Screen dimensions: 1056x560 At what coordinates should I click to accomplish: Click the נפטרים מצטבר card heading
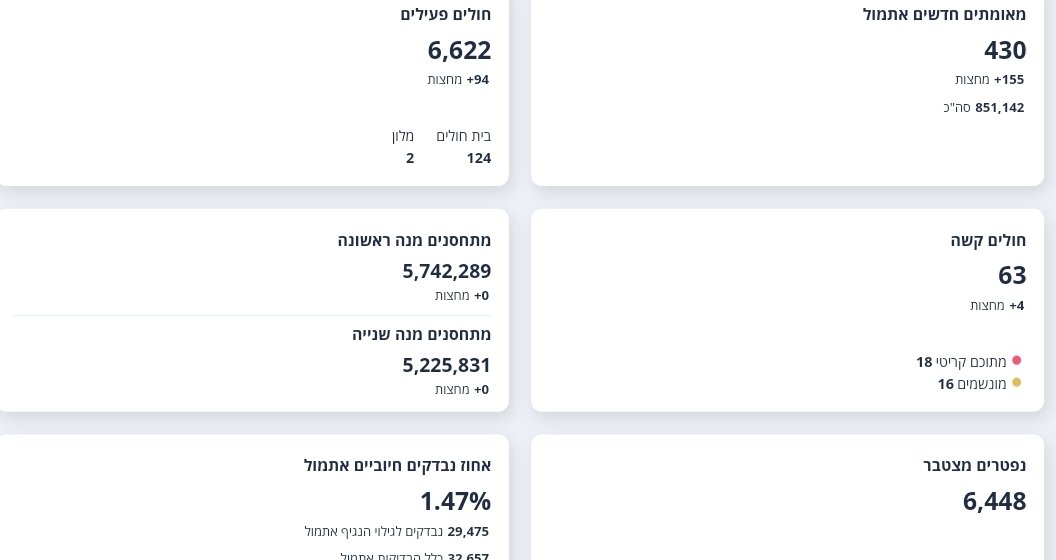point(974,465)
